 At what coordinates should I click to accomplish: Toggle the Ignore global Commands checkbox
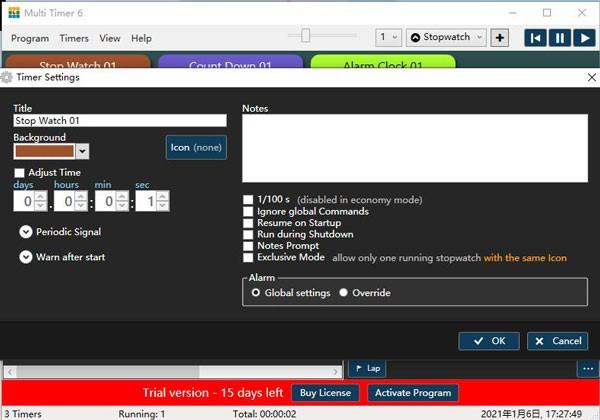pyautogui.click(x=248, y=211)
